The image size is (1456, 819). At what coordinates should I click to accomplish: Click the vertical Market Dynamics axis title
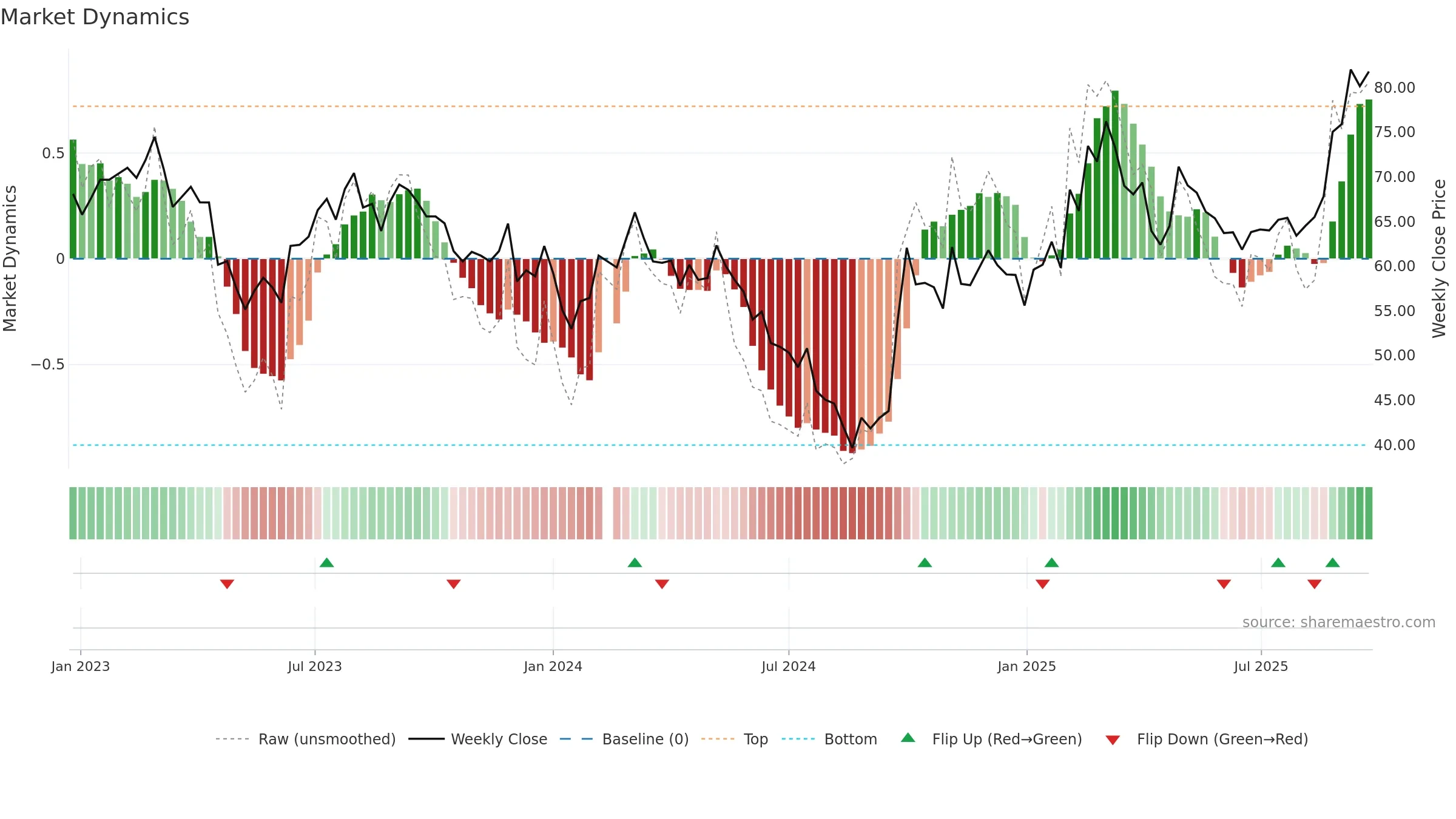[x=10, y=258]
